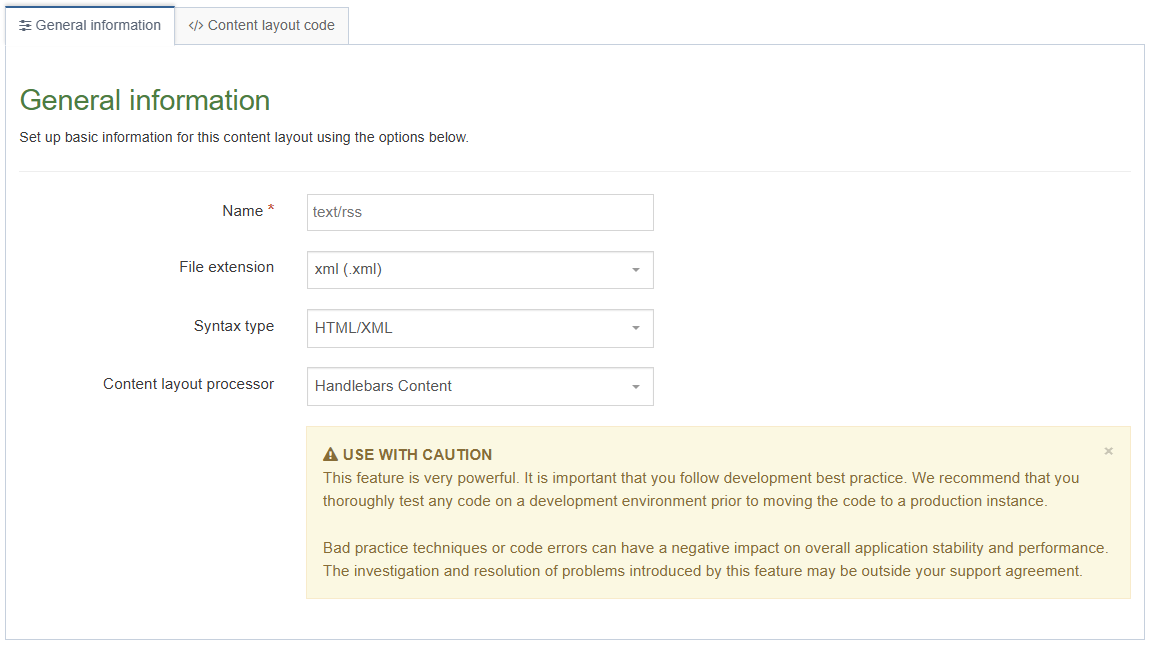Viewport: 1155px width, 648px height.
Task: Click the Name field label
Action: click(240, 210)
